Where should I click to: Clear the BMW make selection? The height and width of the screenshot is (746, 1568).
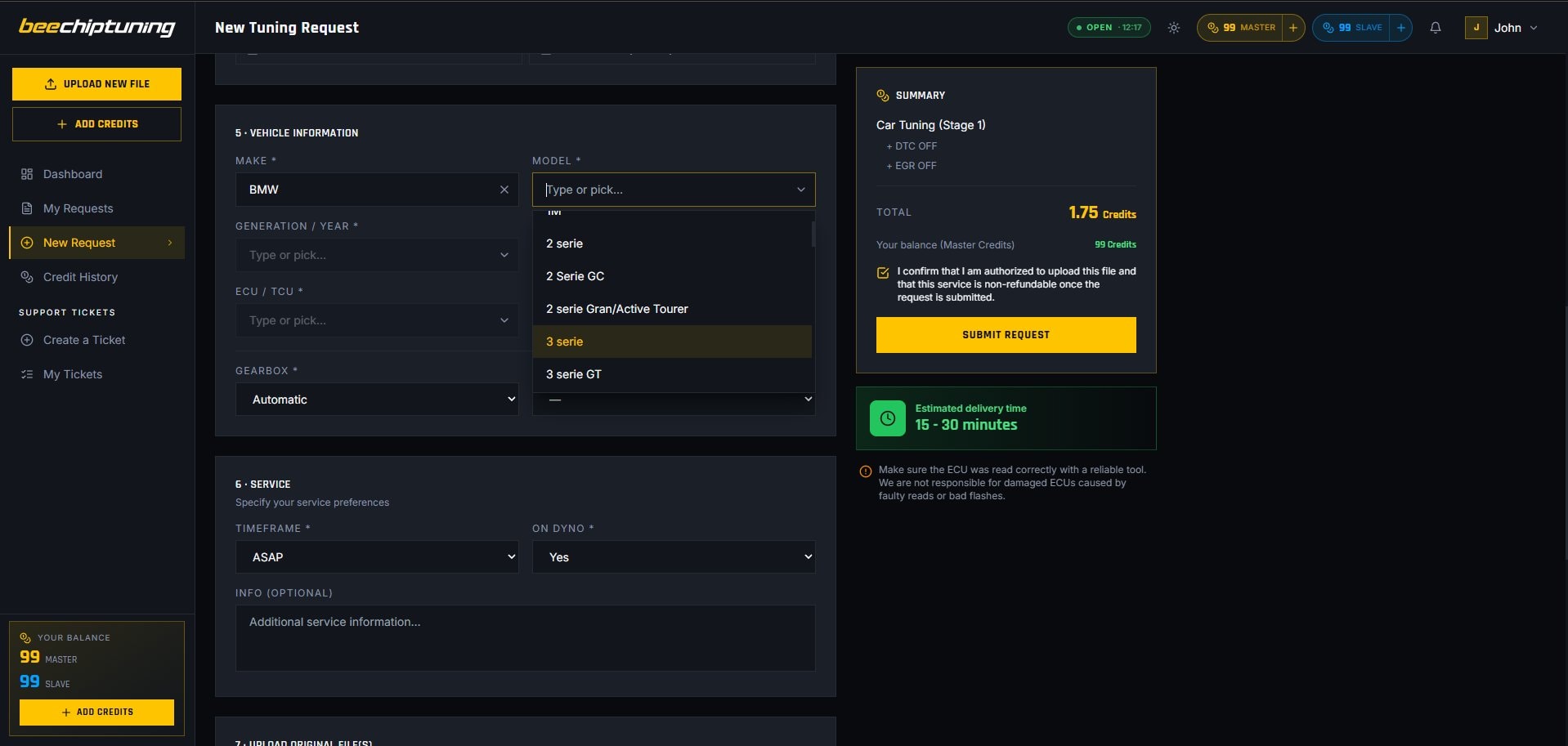(504, 190)
